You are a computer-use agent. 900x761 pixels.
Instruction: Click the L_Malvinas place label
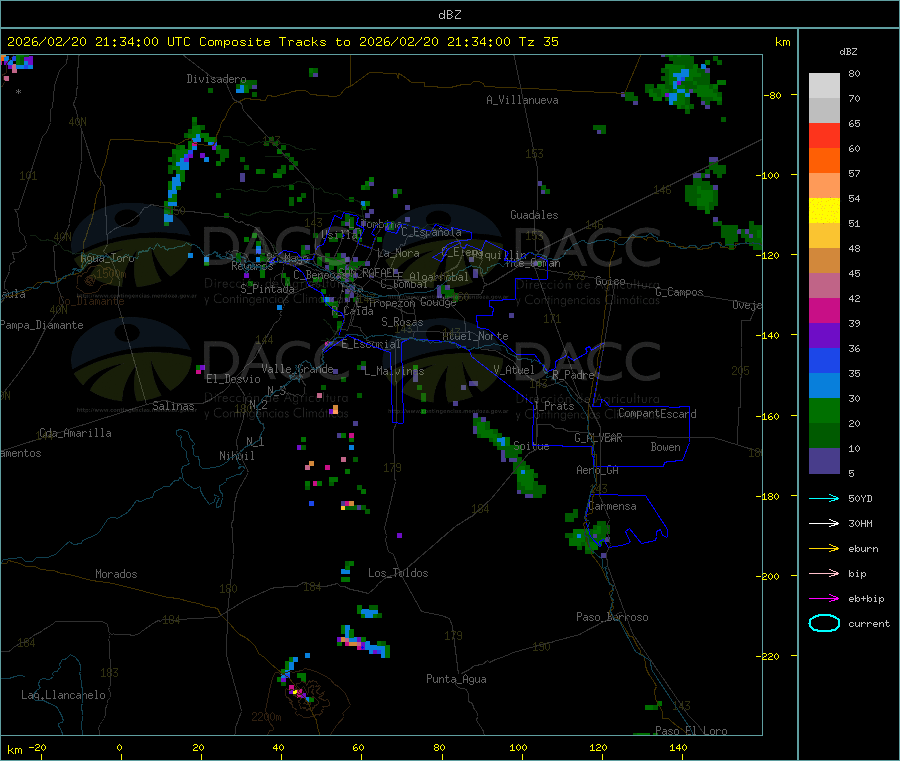point(394,371)
